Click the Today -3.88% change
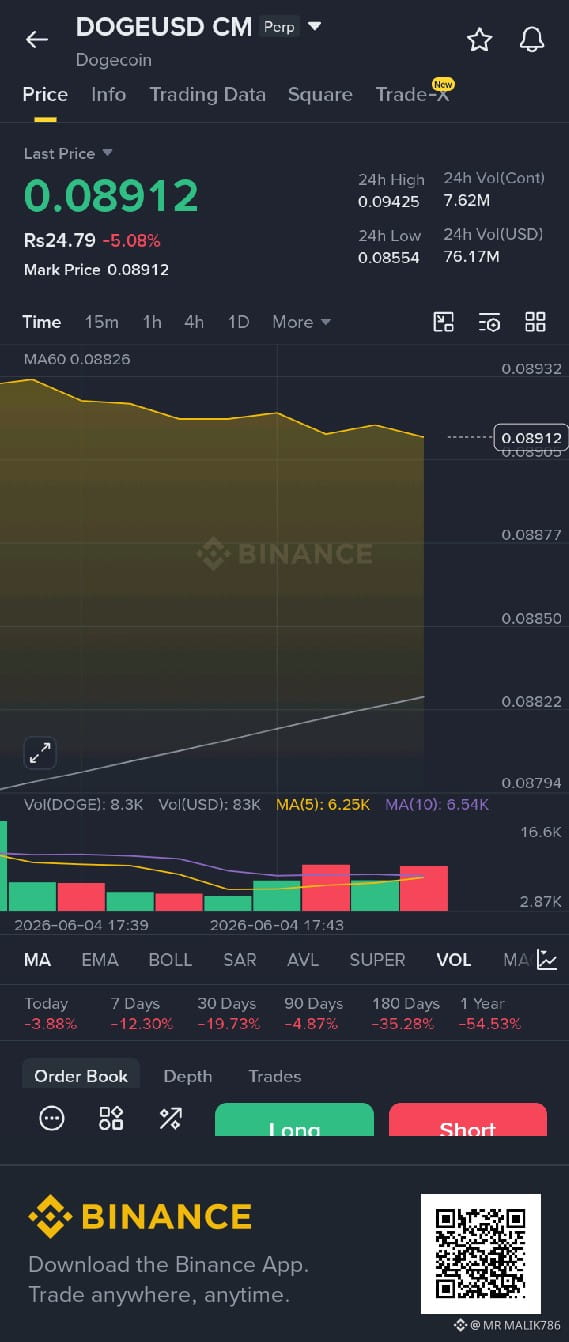The height and width of the screenshot is (1342, 569). (50, 1014)
